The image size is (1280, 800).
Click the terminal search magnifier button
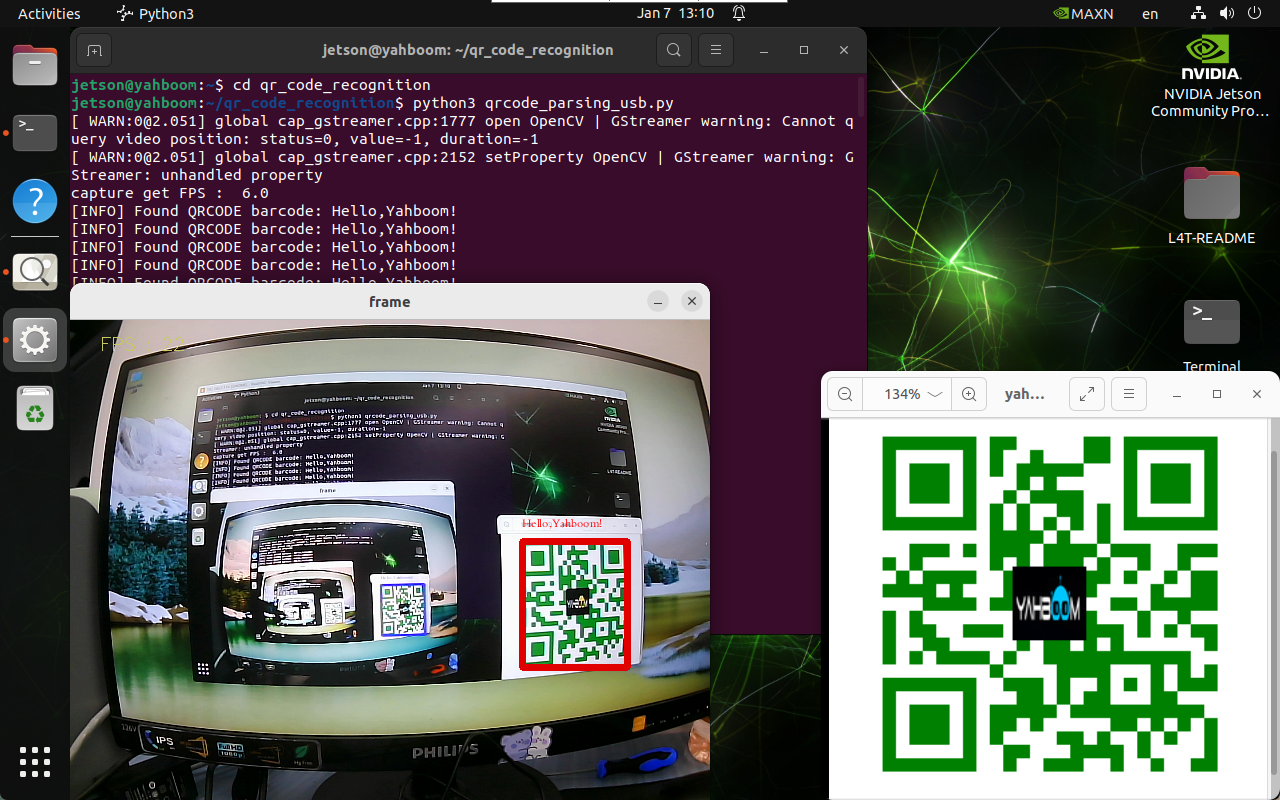coord(674,50)
